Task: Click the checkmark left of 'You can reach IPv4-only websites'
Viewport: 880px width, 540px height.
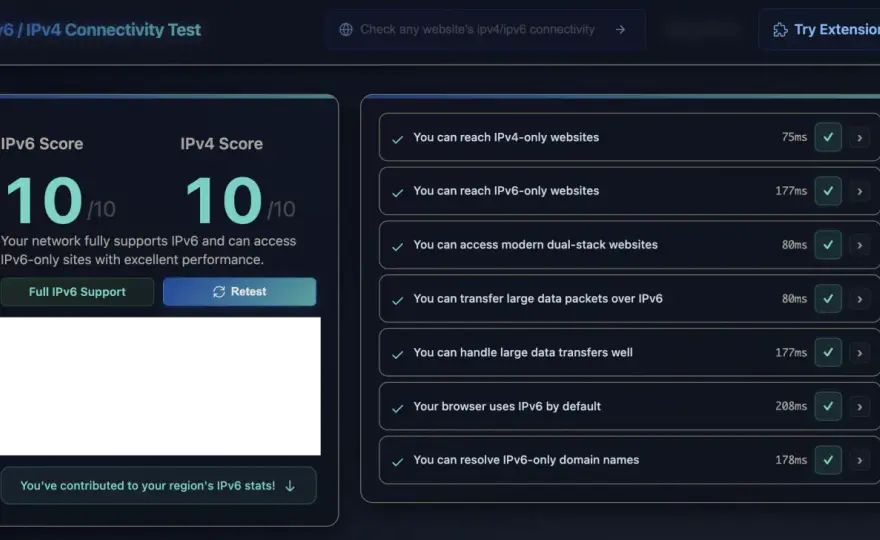Action: [397, 139]
